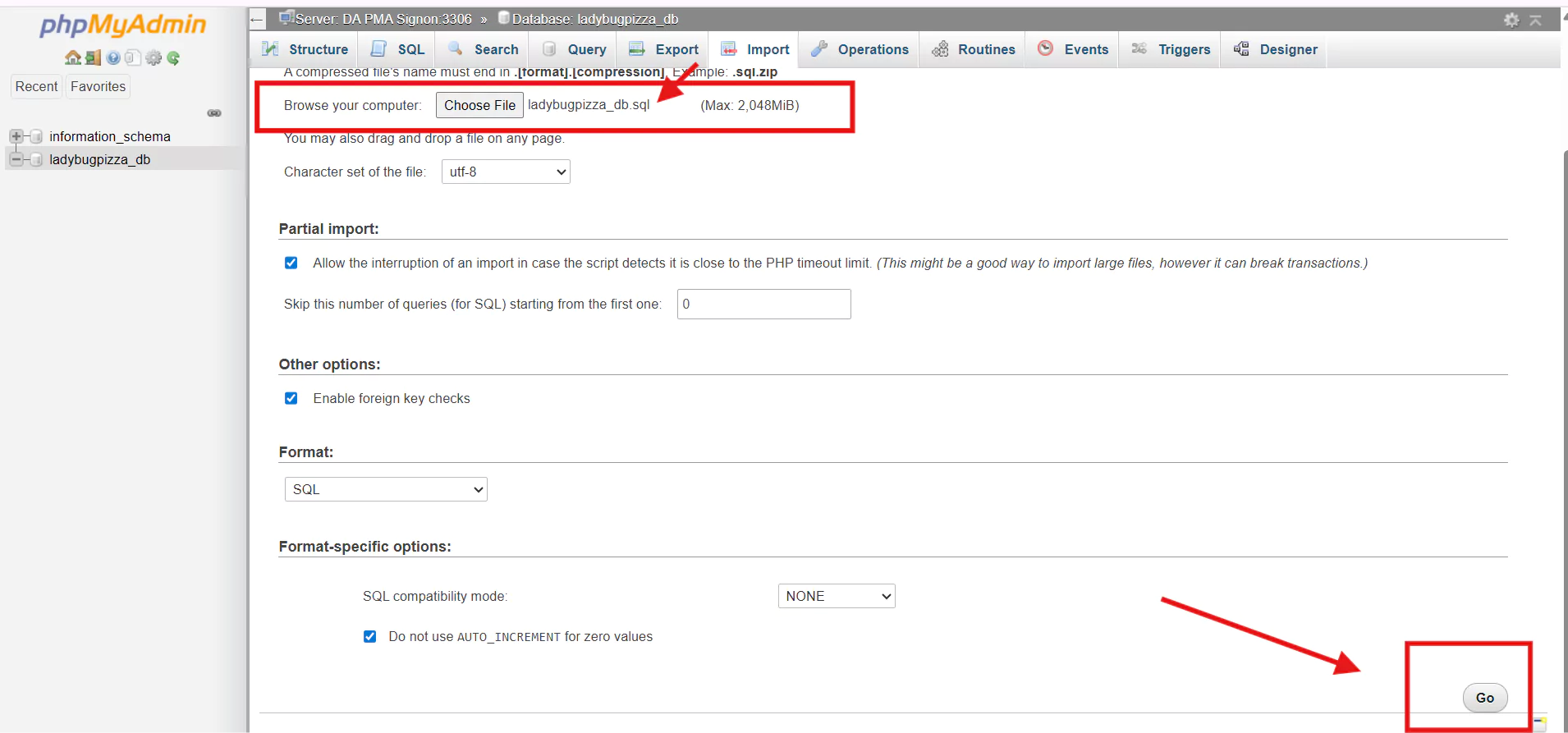The width and height of the screenshot is (1568, 733).
Task: Open the character set utf-8 dropdown
Action: click(x=506, y=172)
